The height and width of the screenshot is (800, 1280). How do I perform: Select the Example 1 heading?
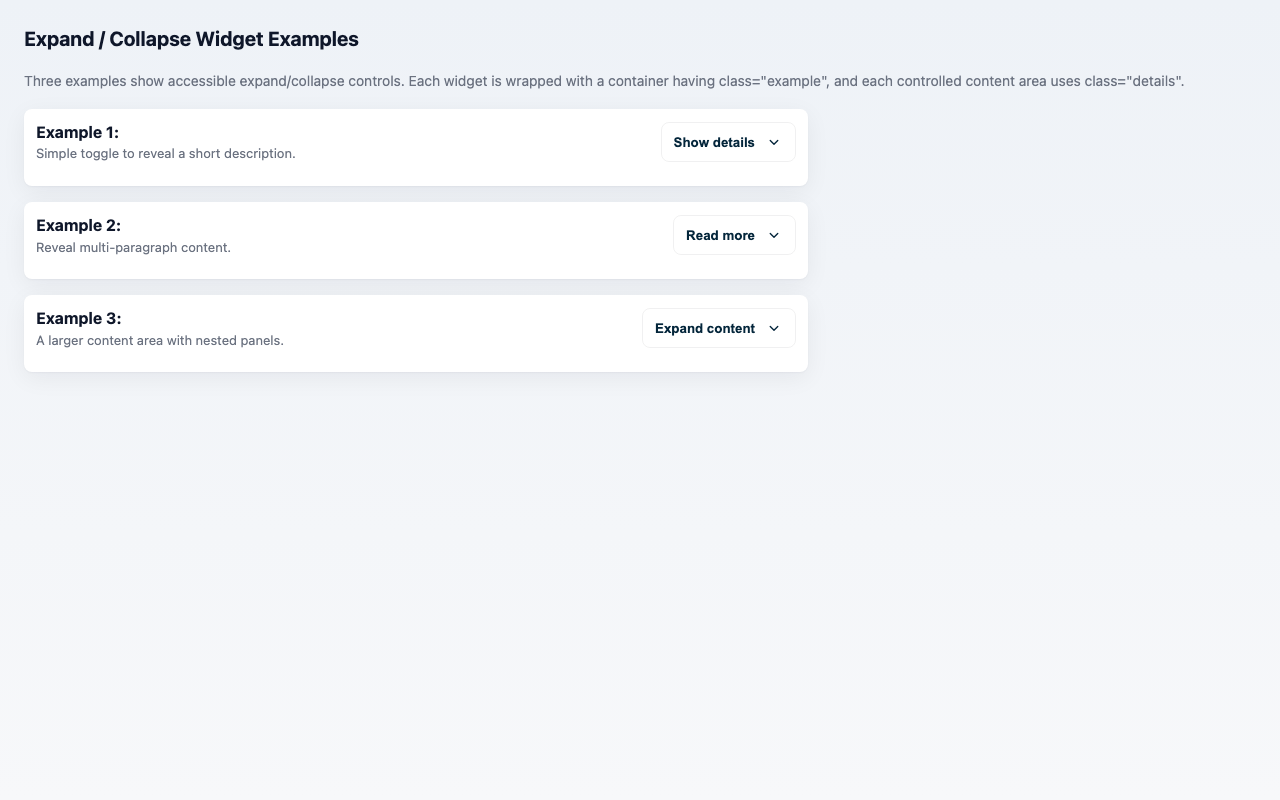coord(77,132)
